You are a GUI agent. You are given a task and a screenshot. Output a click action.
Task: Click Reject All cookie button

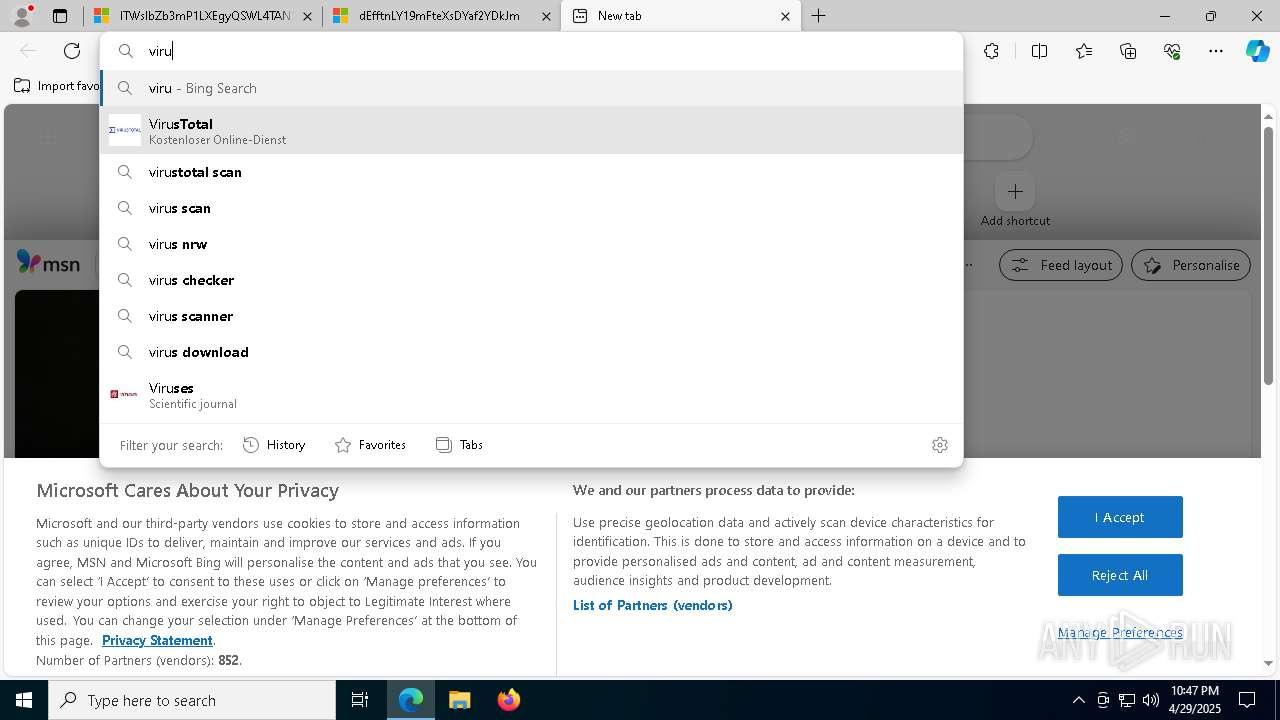(1120, 575)
